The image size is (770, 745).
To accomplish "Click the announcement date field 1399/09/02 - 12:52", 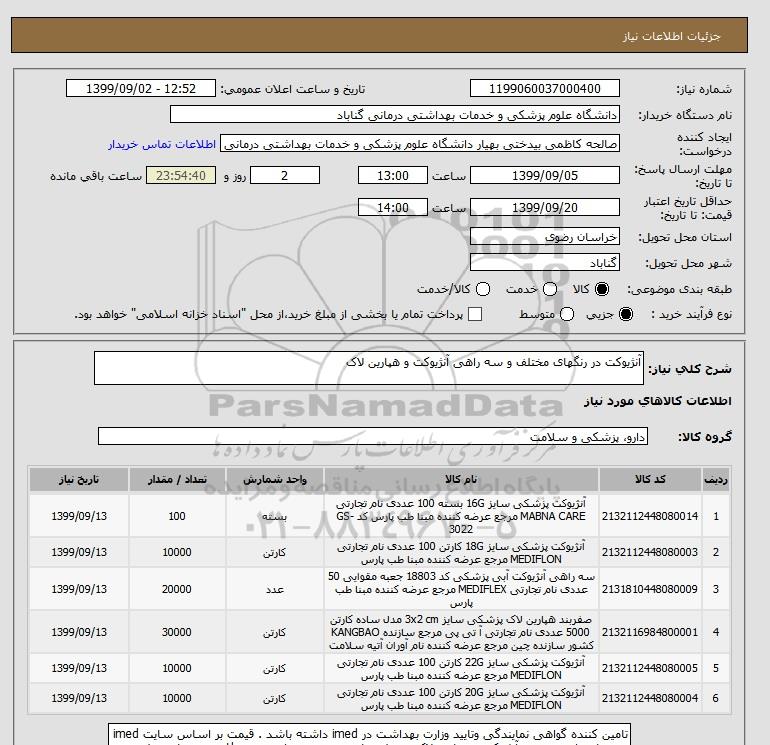I will [x=141, y=88].
